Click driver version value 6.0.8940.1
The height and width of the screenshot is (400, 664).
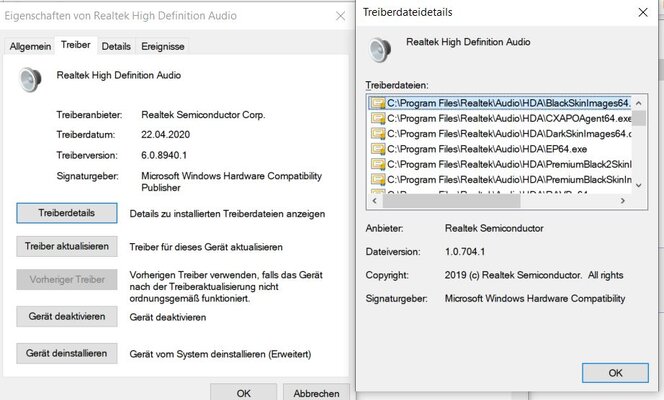pos(164,155)
